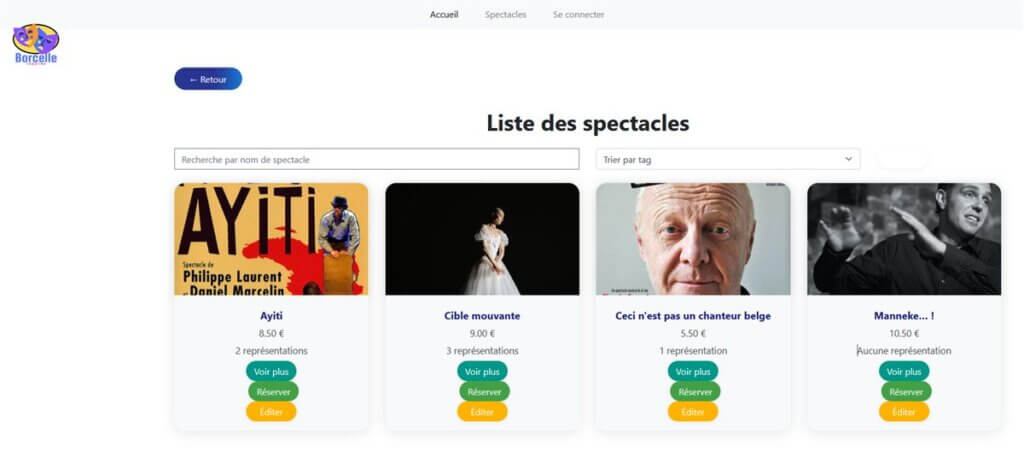Click the chevron arrow of the tag sorter

pyautogui.click(x=848, y=159)
